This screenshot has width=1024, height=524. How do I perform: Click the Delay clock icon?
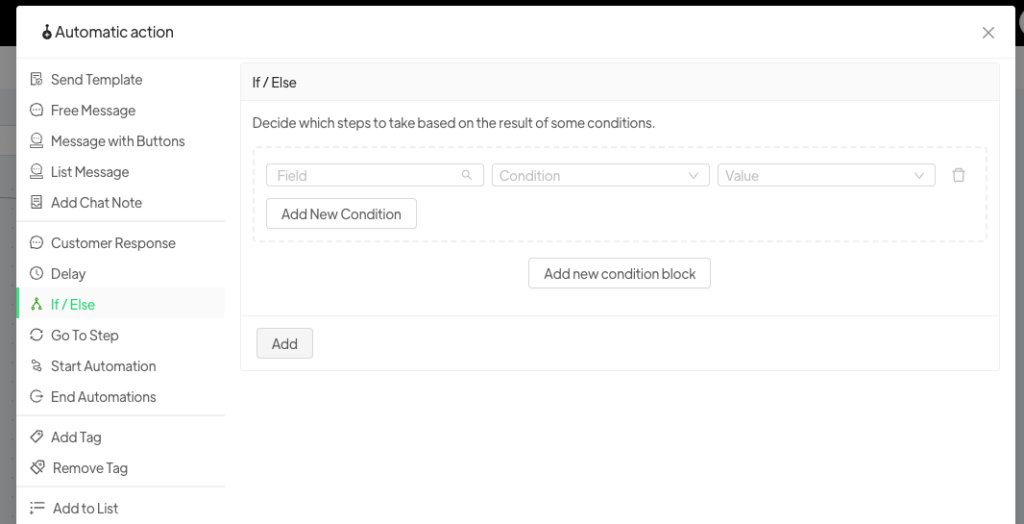click(37, 274)
